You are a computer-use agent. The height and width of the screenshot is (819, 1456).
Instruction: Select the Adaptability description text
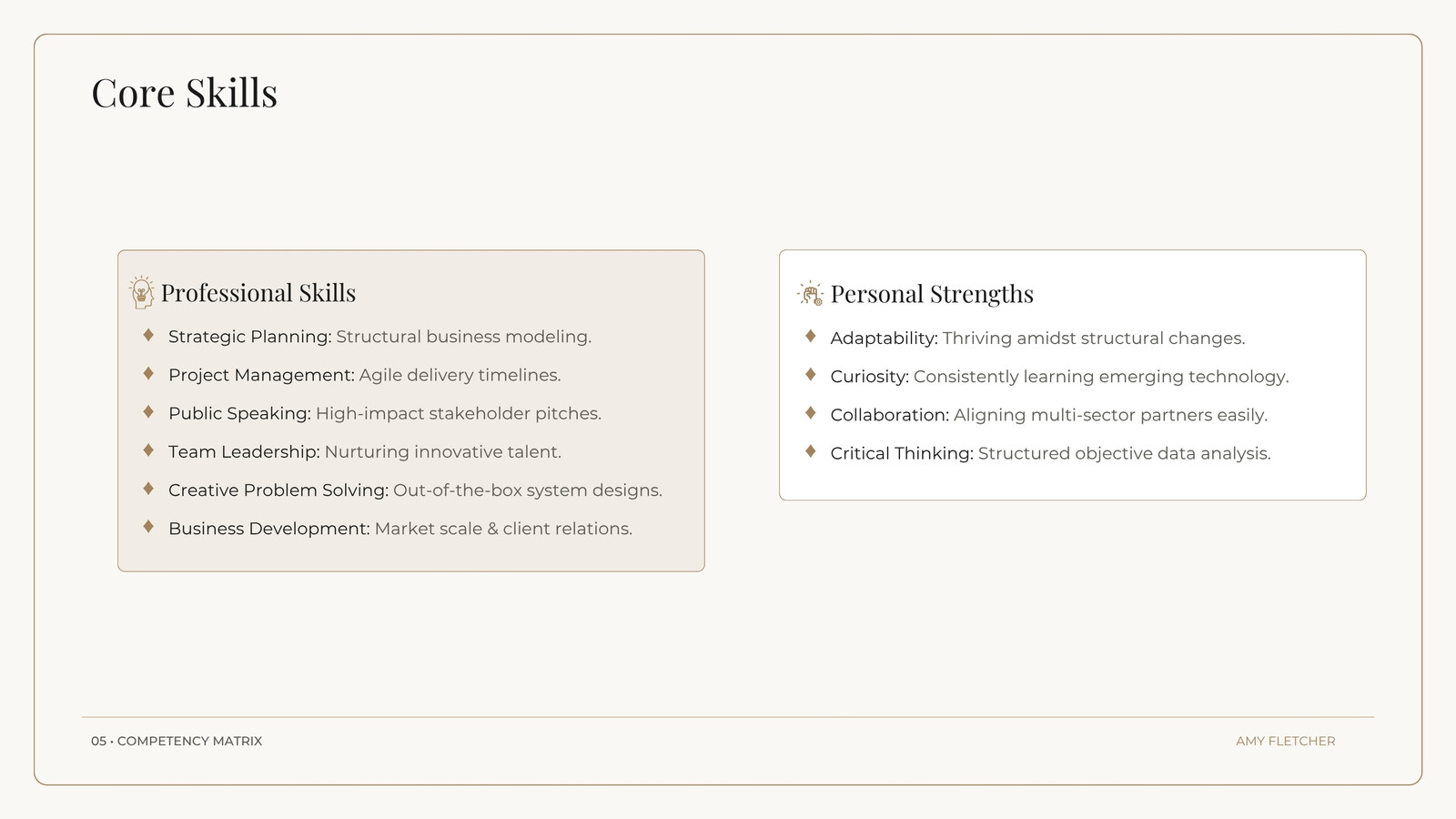click(x=1094, y=339)
